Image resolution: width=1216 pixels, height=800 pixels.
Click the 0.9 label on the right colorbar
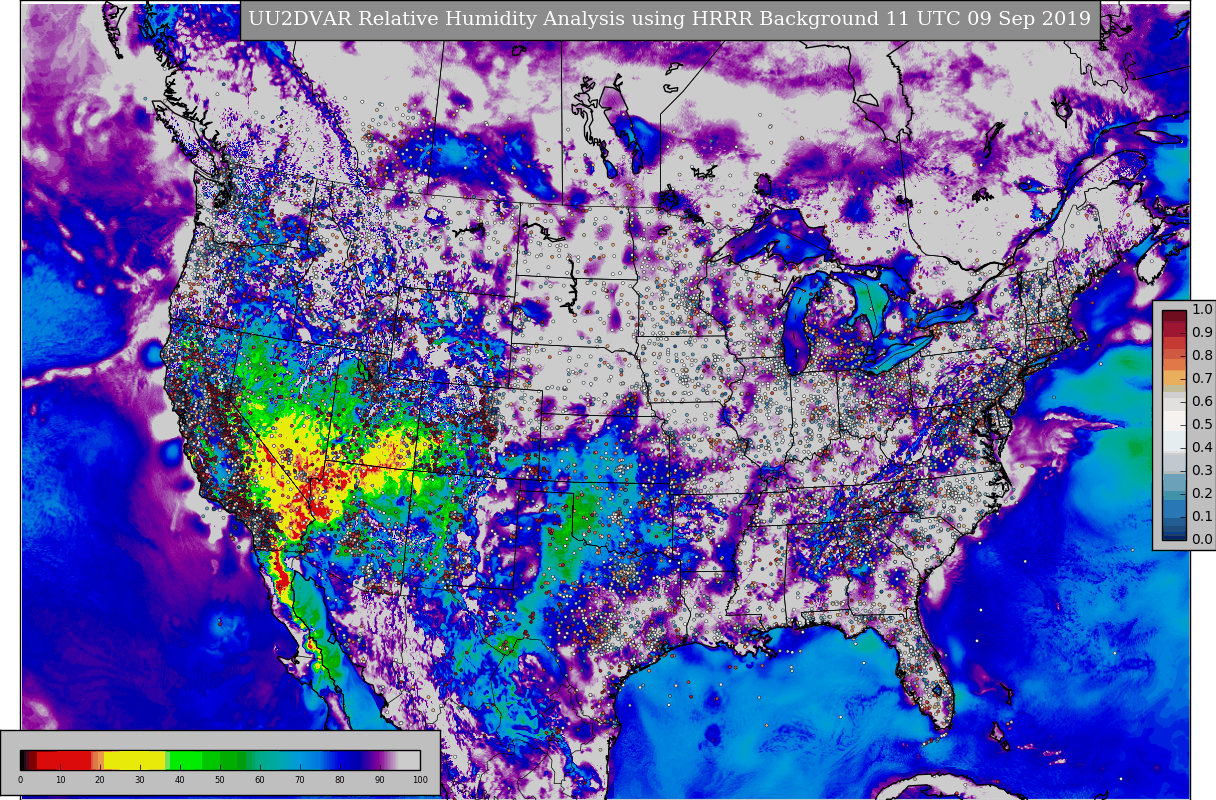pyautogui.click(x=1202, y=333)
